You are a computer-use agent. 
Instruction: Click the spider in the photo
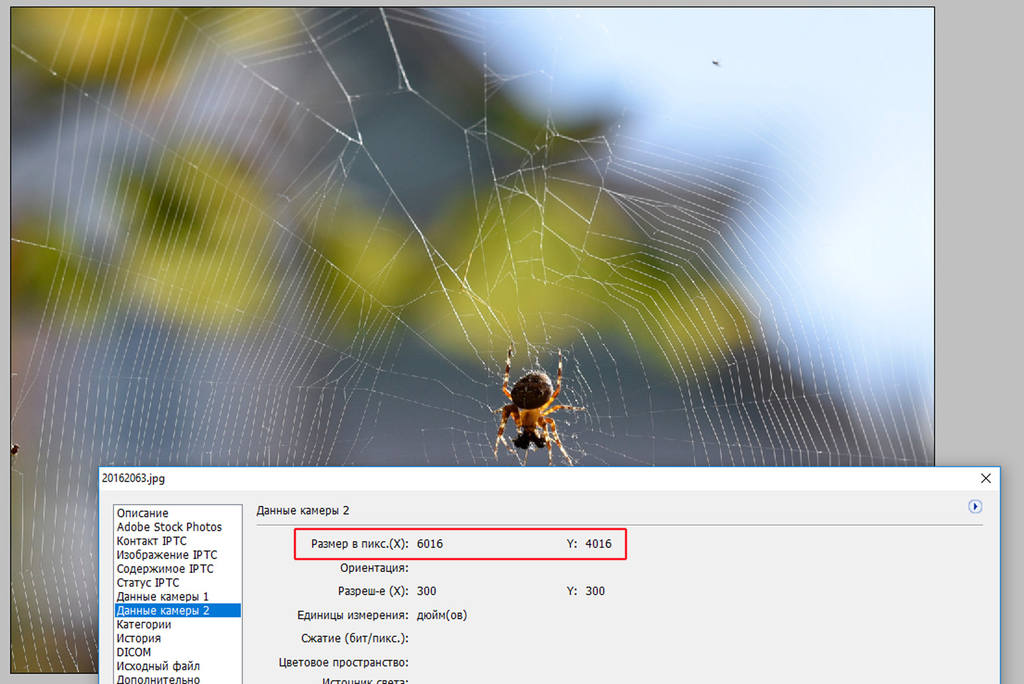[x=534, y=406]
